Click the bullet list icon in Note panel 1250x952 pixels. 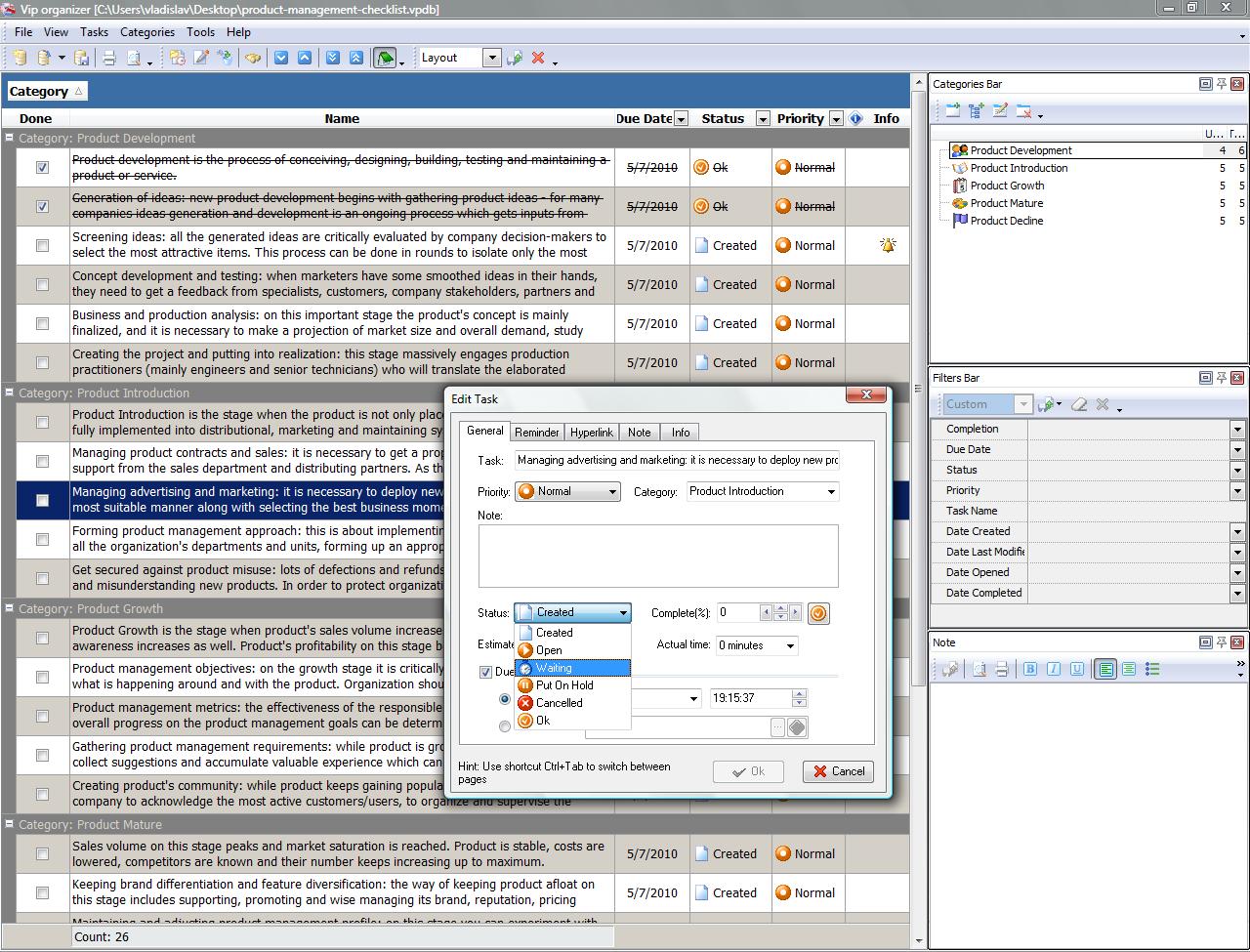1152,669
